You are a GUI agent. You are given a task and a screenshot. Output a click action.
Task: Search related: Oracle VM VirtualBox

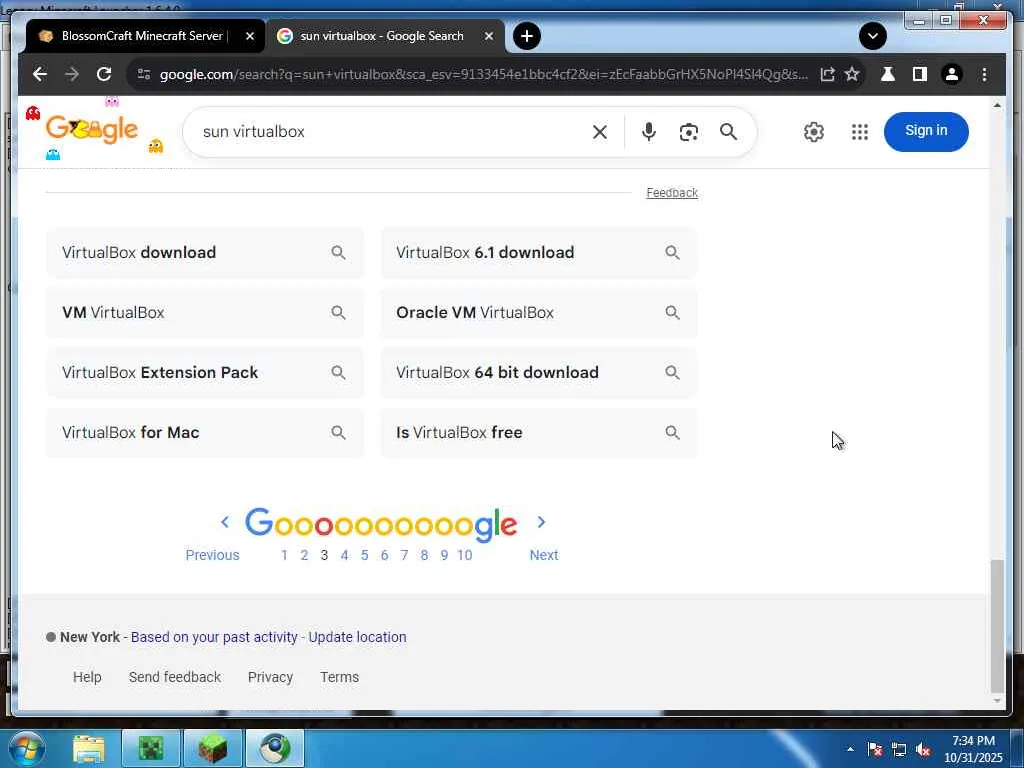pos(539,313)
